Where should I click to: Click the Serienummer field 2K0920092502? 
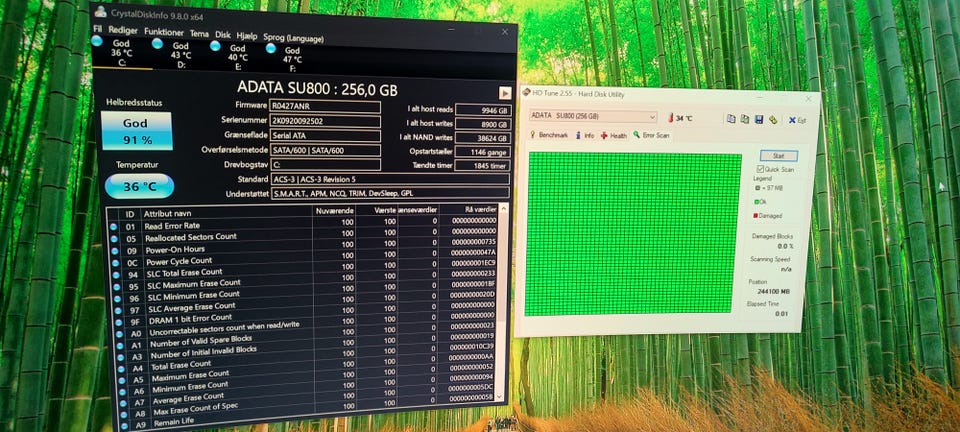coord(325,122)
